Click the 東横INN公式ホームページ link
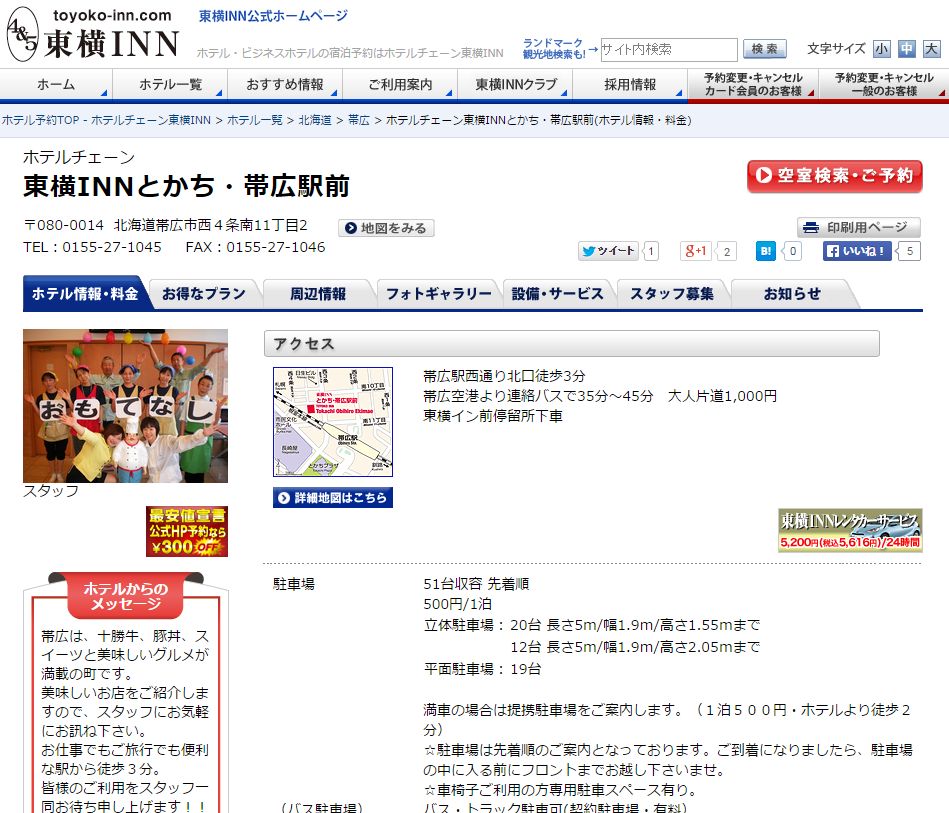949x813 pixels. 274,16
